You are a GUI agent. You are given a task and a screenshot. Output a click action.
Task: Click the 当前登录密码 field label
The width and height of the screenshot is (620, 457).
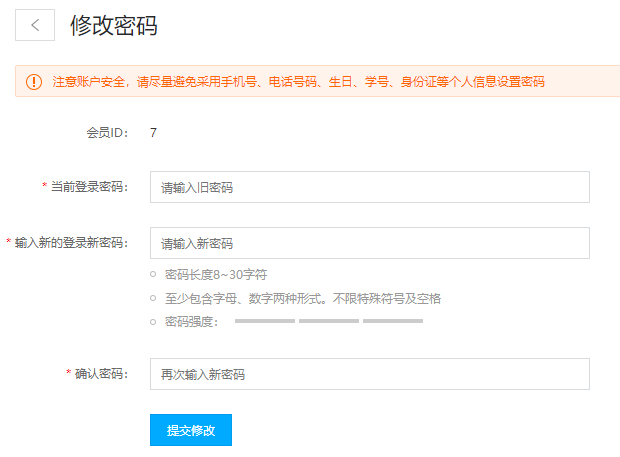click(x=90, y=187)
